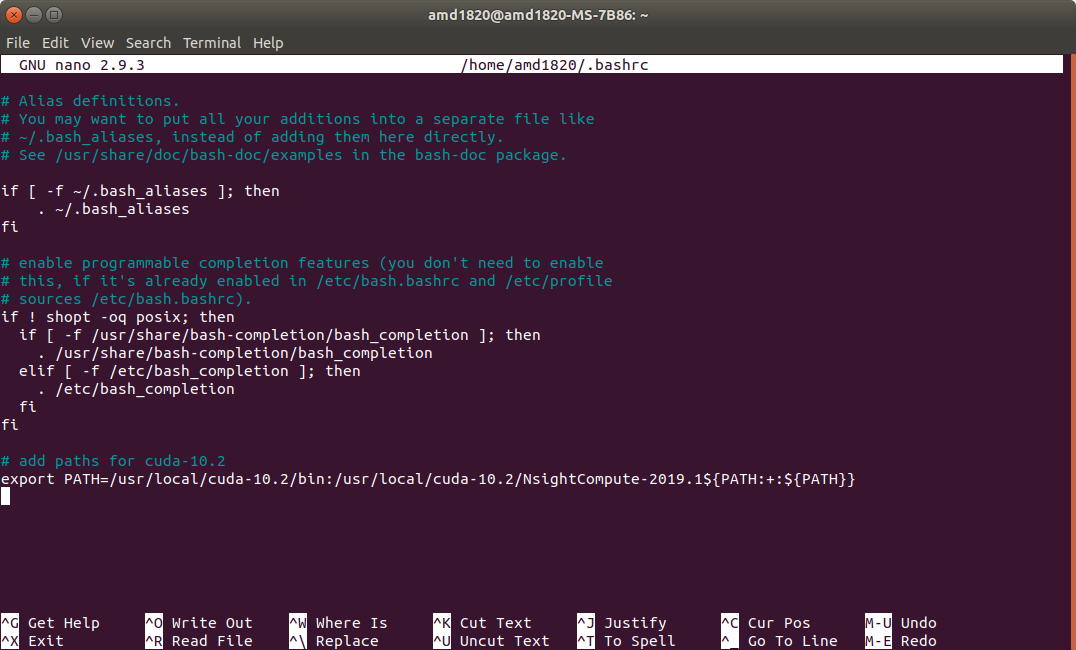This screenshot has width=1076, height=650.
Task: Open the Help menu
Action: pyautogui.click(x=268, y=43)
